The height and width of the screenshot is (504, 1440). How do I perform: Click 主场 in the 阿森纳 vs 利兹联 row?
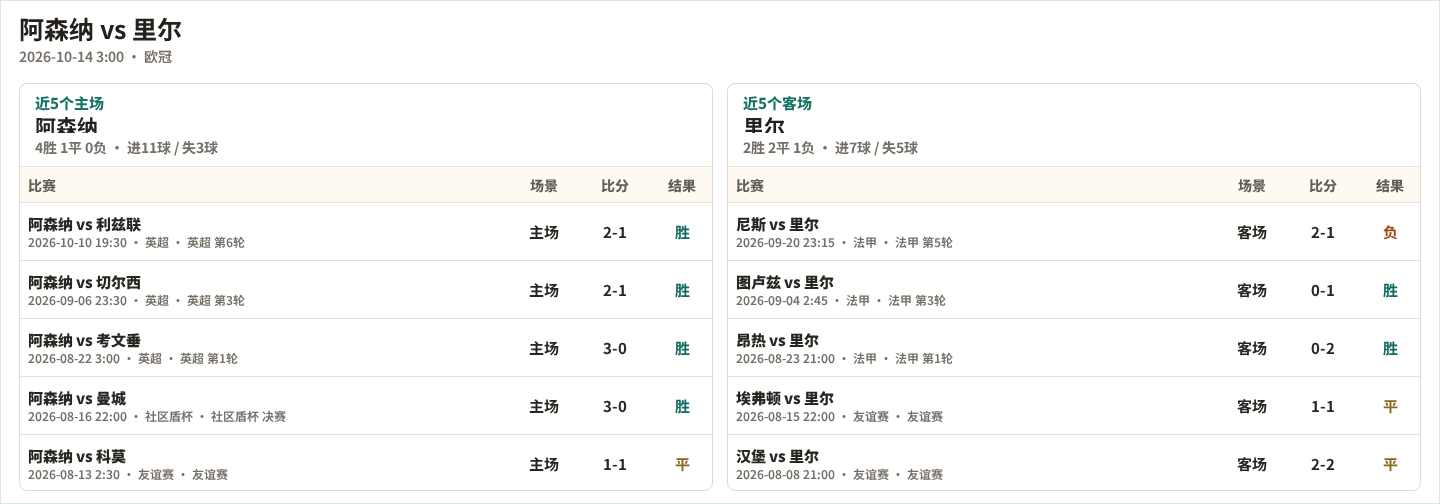tap(544, 233)
